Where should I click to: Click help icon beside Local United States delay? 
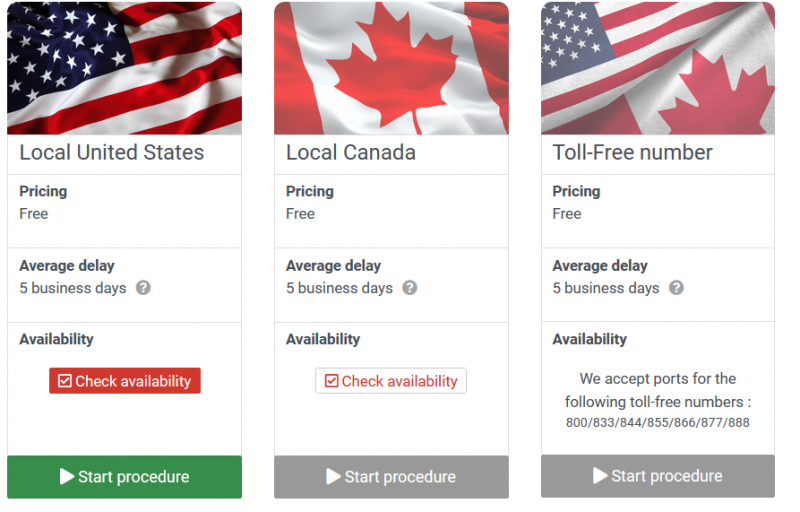[143, 288]
